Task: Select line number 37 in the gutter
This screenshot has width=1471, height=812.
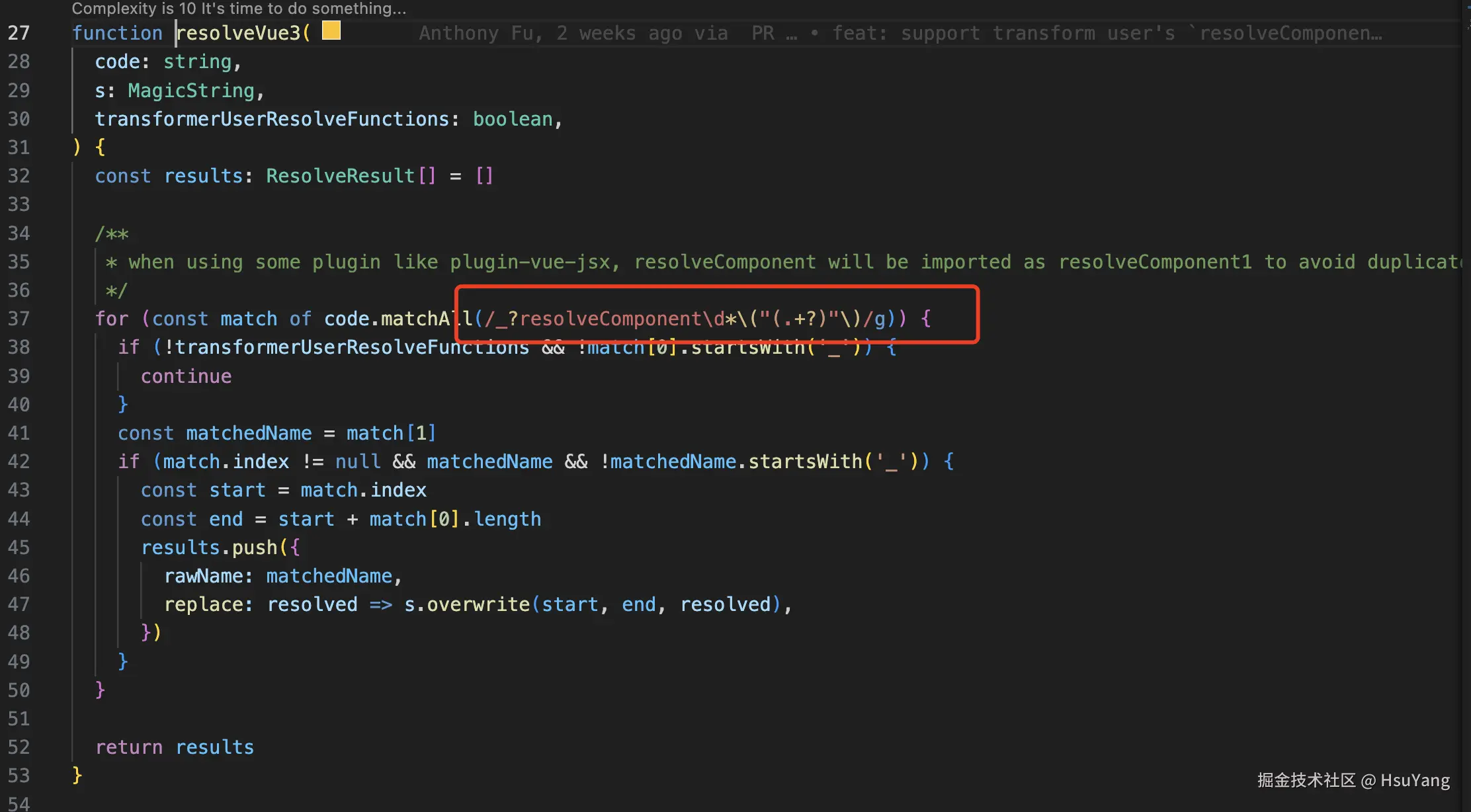Action: pos(19,319)
